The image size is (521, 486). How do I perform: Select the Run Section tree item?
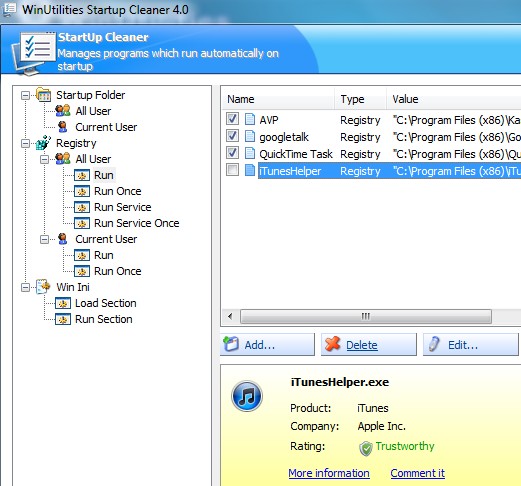click(x=104, y=319)
